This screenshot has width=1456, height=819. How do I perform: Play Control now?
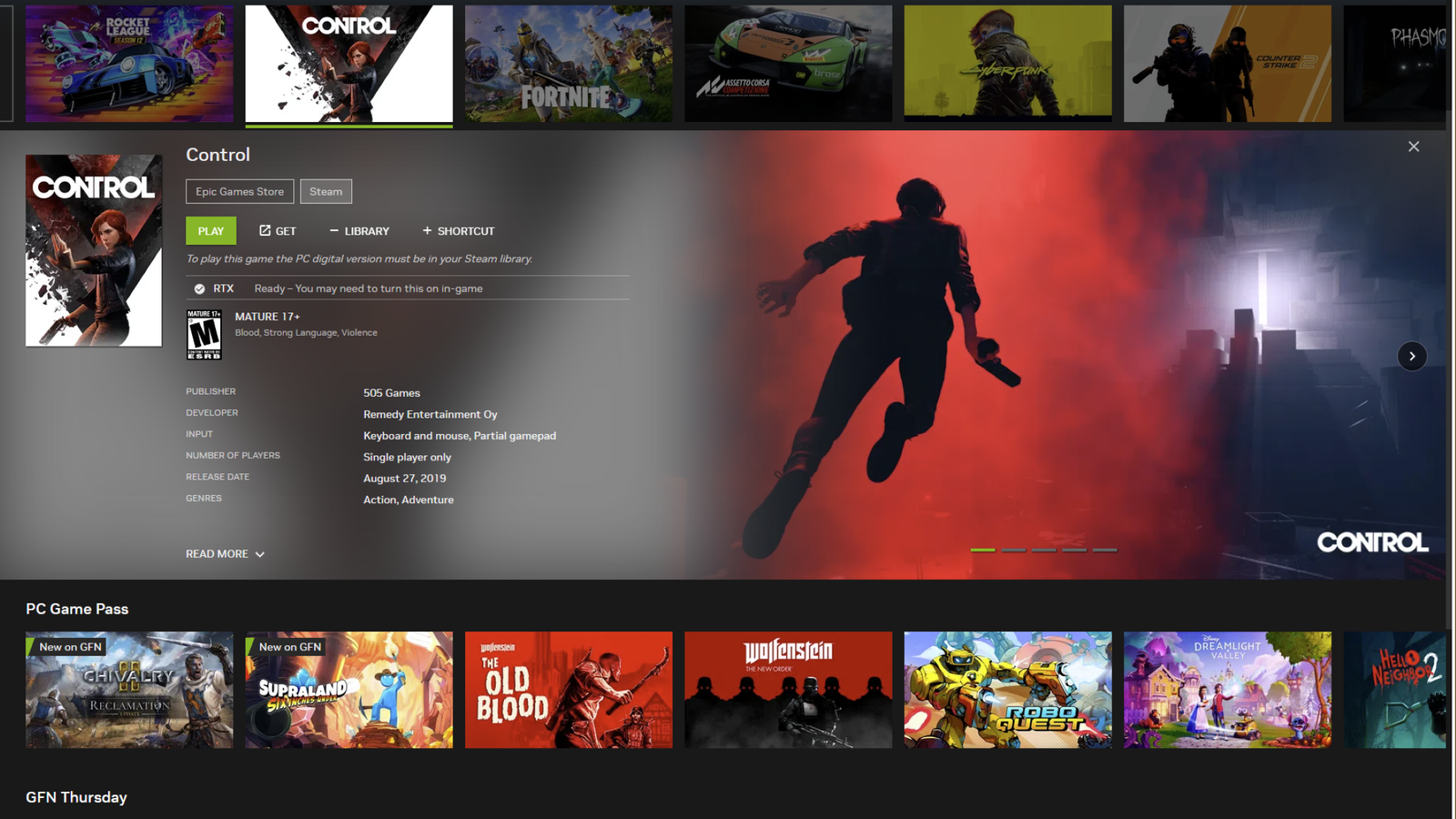click(x=211, y=231)
